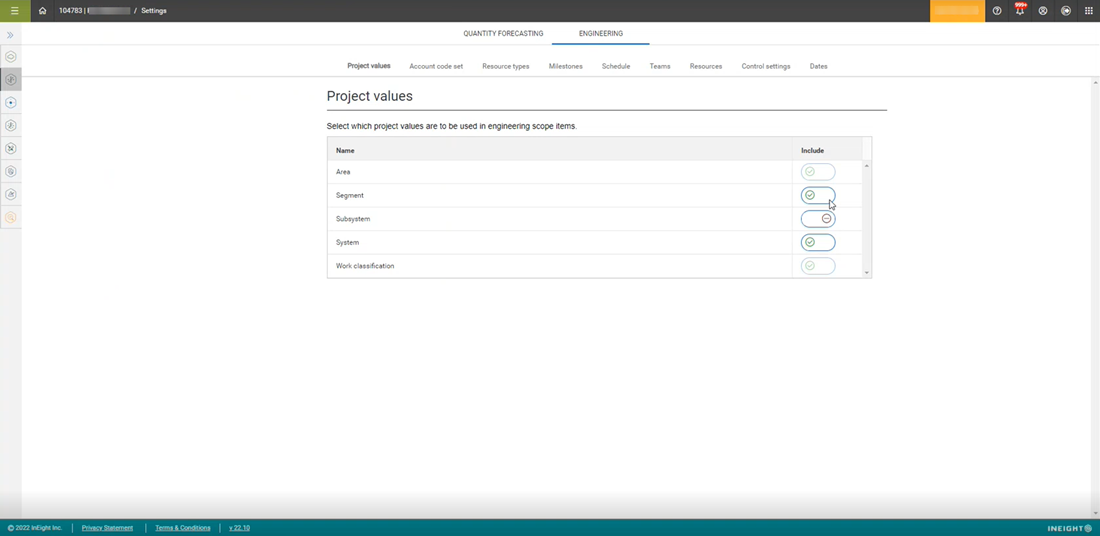Open the notifications bell with 999+ badge
This screenshot has height=536, width=1100.
(x=1020, y=11)
